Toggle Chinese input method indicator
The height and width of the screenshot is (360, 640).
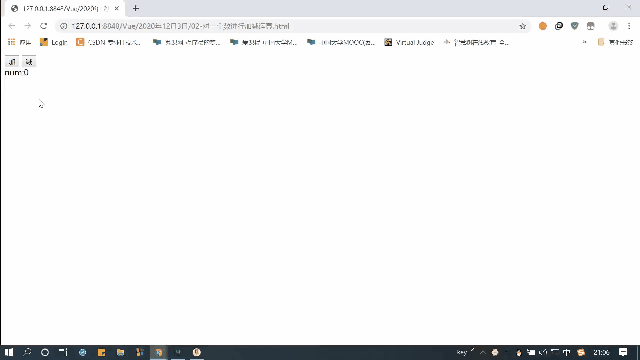[x=567, y=352]
